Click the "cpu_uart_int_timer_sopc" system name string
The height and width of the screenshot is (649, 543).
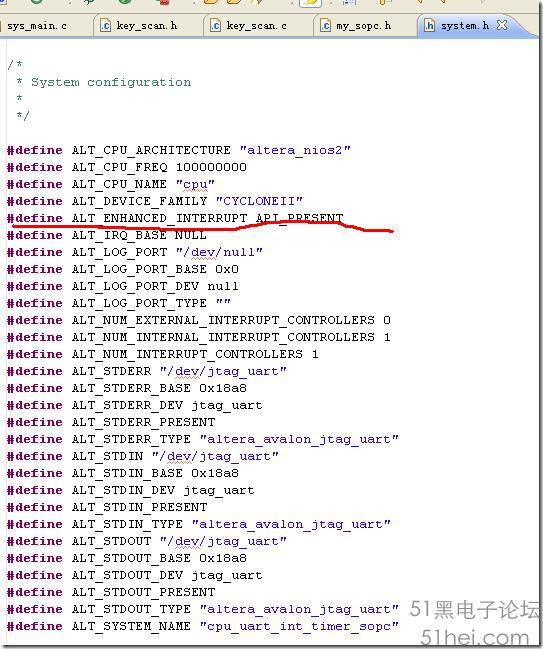(x=299, y=626)
